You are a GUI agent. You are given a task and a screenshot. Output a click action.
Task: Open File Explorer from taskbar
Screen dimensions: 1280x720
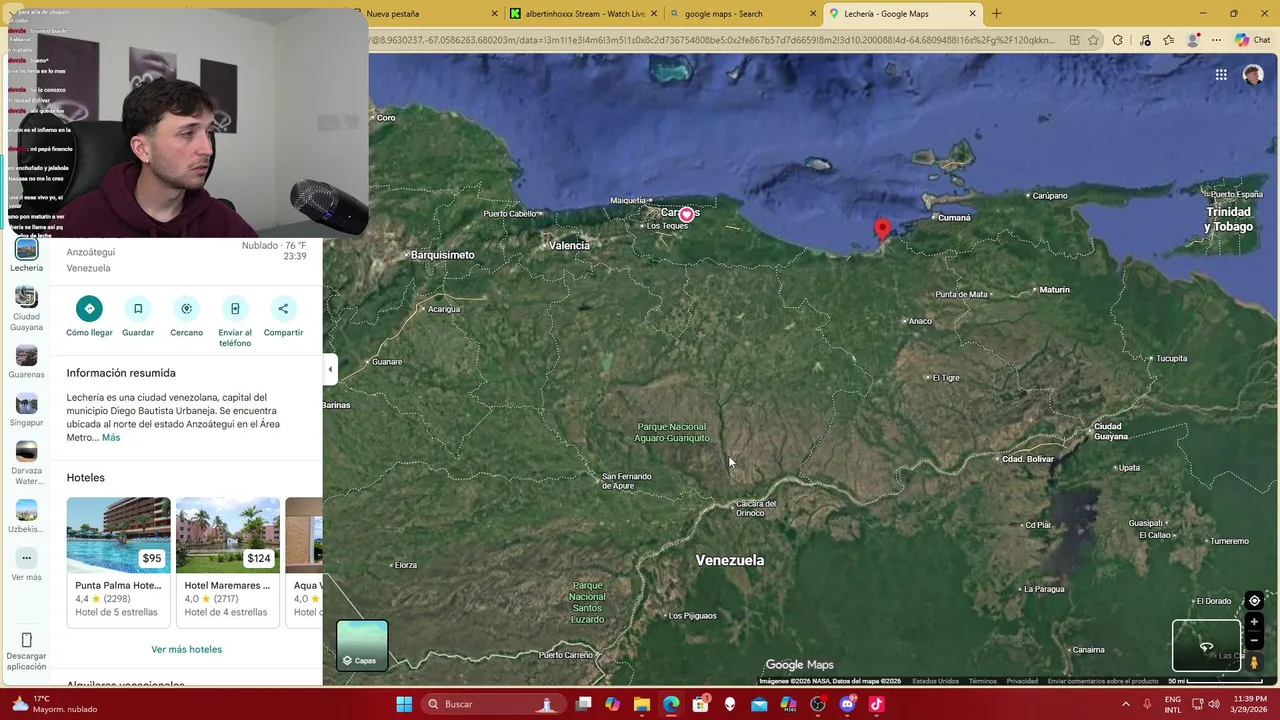click(642, 704)
